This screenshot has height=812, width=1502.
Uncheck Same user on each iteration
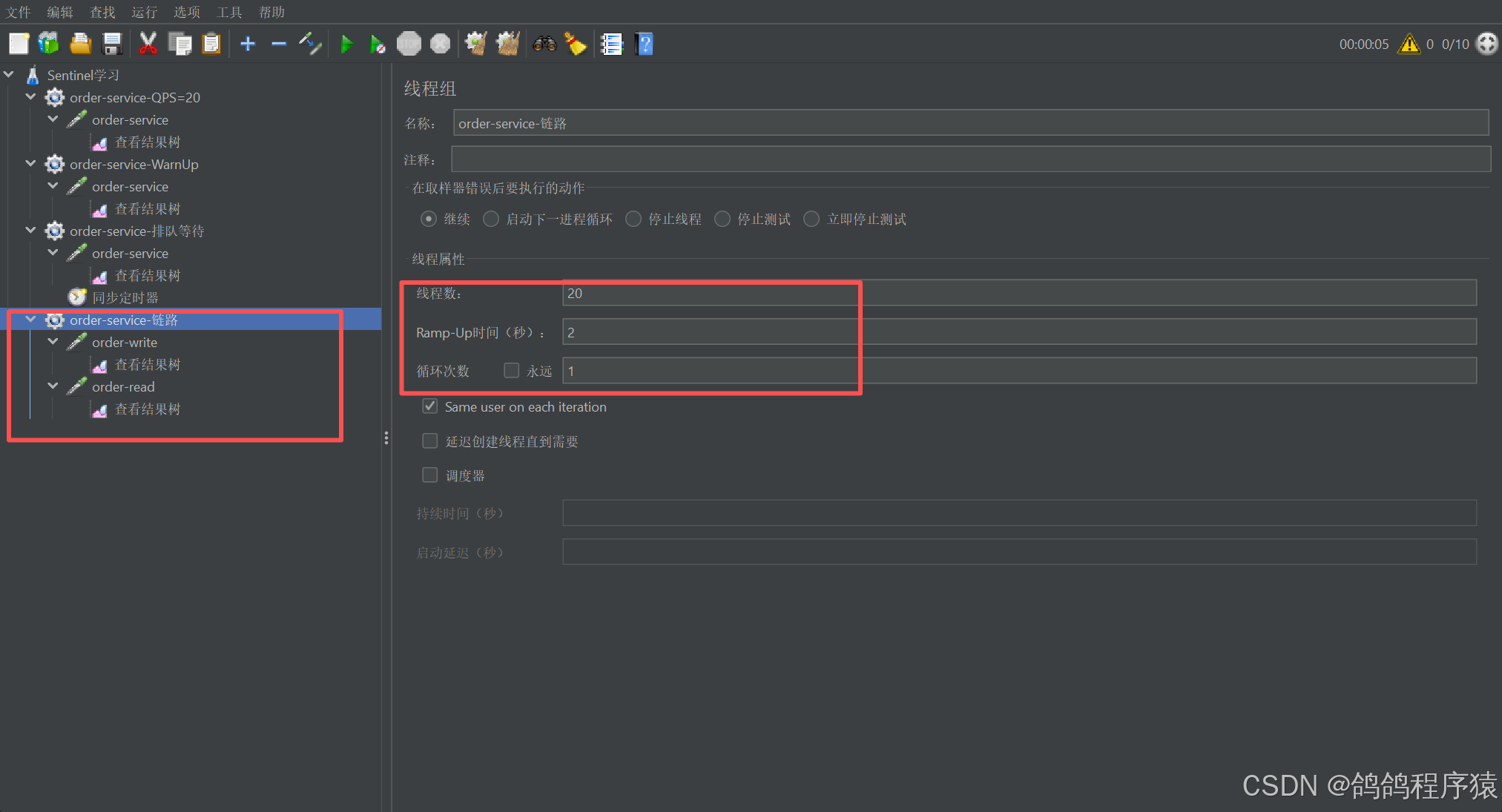pos(430,406)
